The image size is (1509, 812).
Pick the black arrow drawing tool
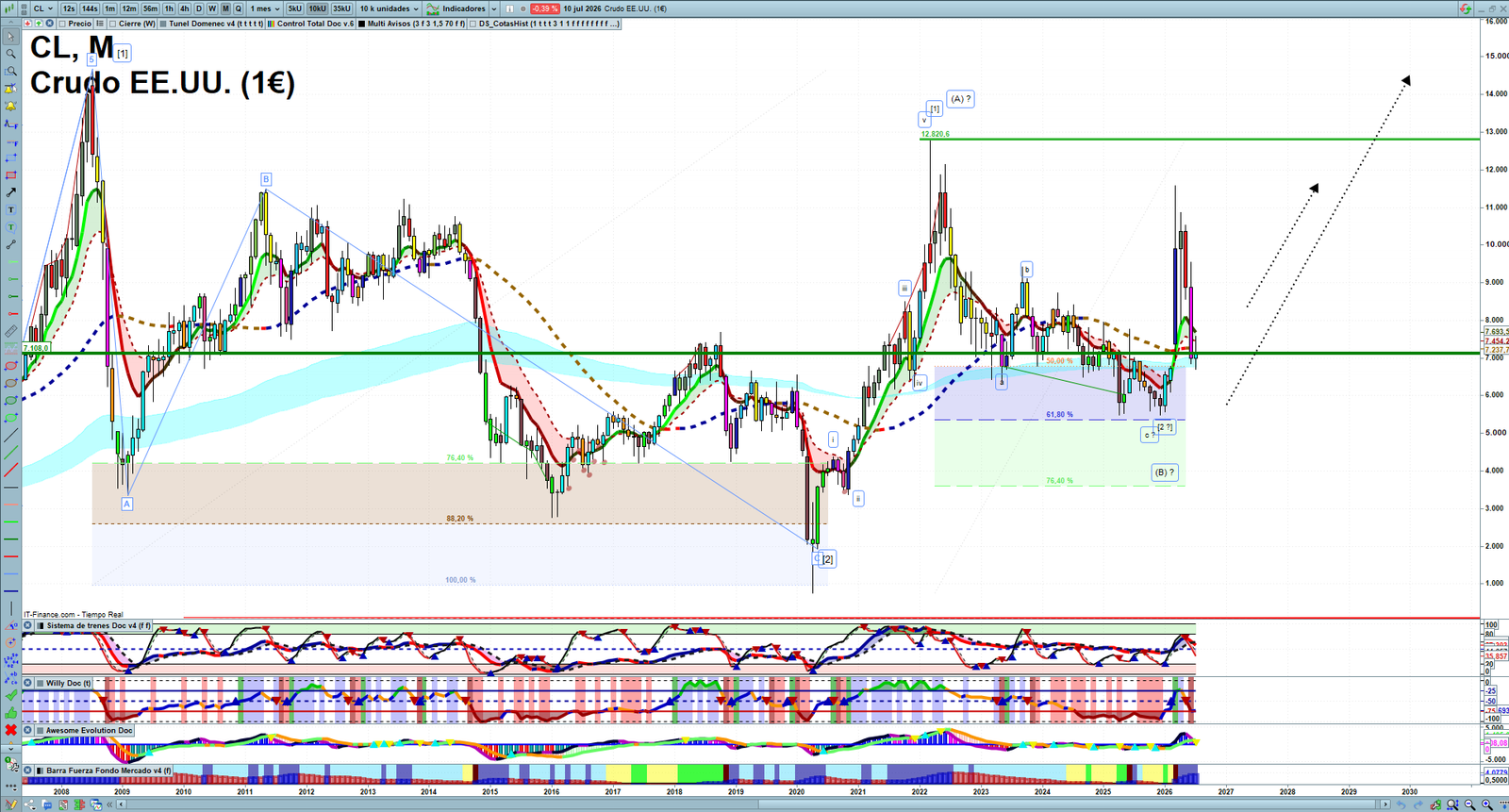10,192
